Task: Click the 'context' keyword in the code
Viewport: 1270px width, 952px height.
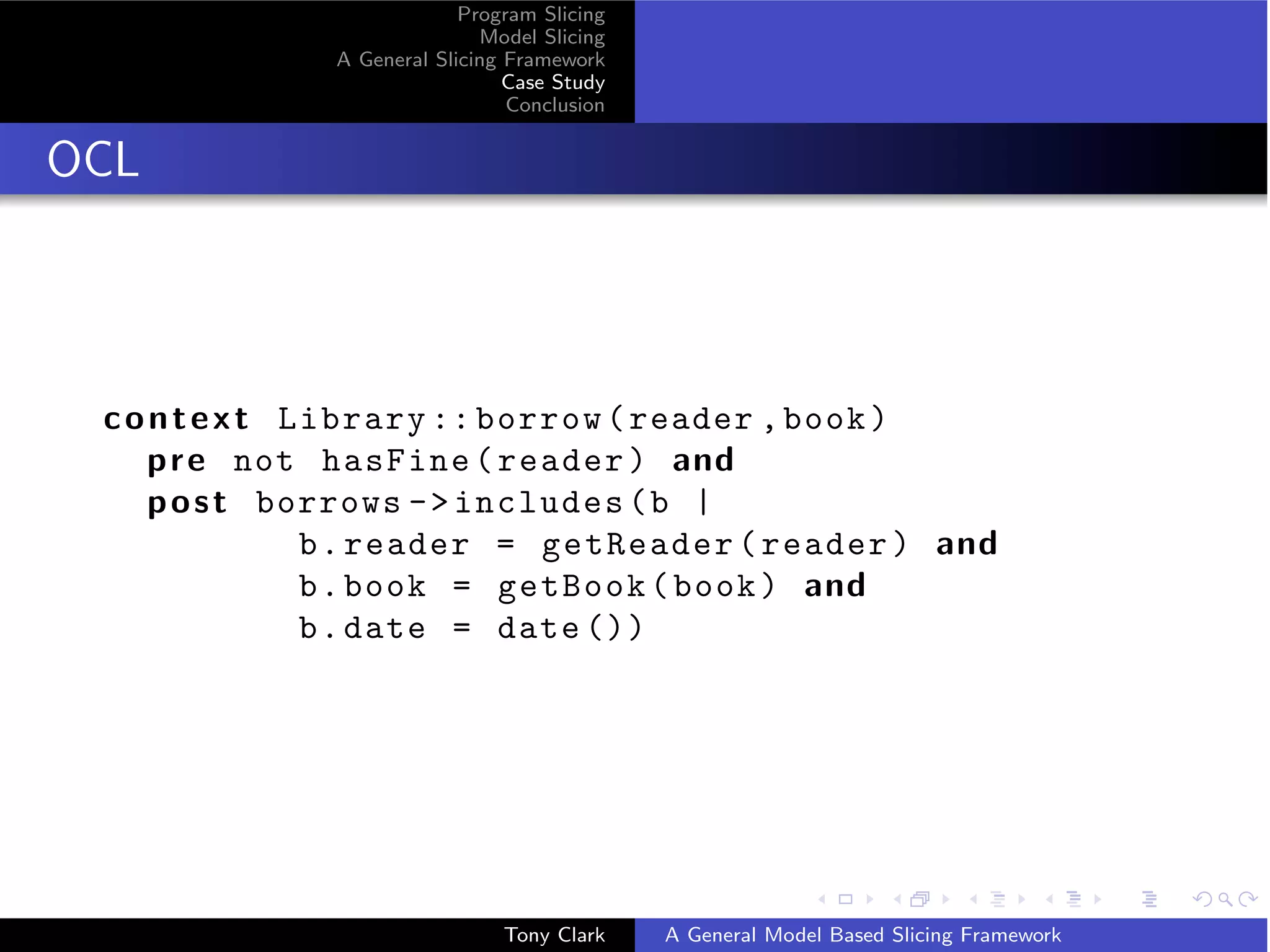Action: [x=176, y=419]
